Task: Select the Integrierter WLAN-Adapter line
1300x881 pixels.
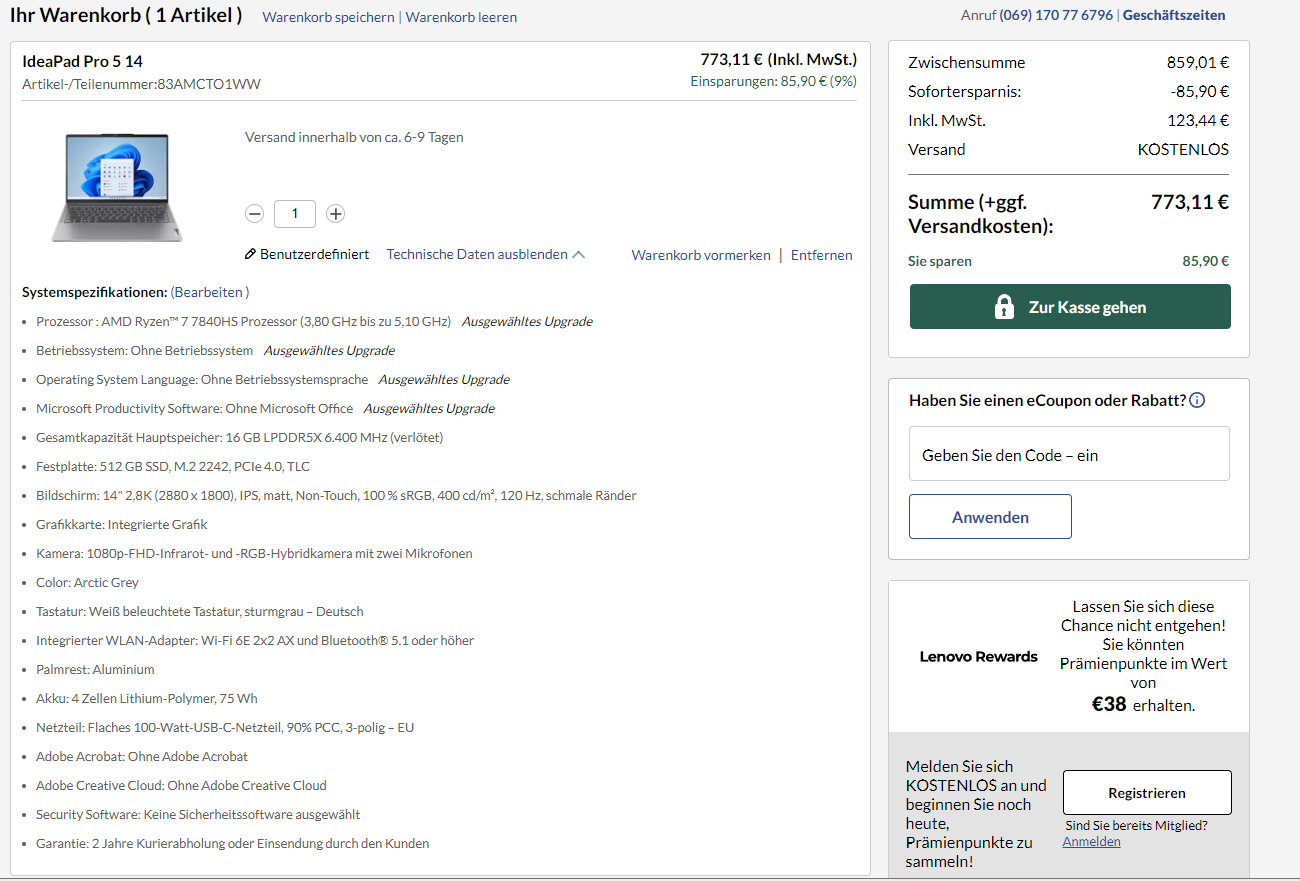Action: tap(255, 640)
